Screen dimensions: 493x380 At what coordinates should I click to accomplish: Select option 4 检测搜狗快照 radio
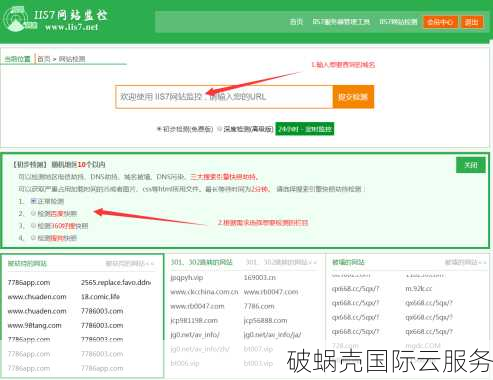[33, 238]
